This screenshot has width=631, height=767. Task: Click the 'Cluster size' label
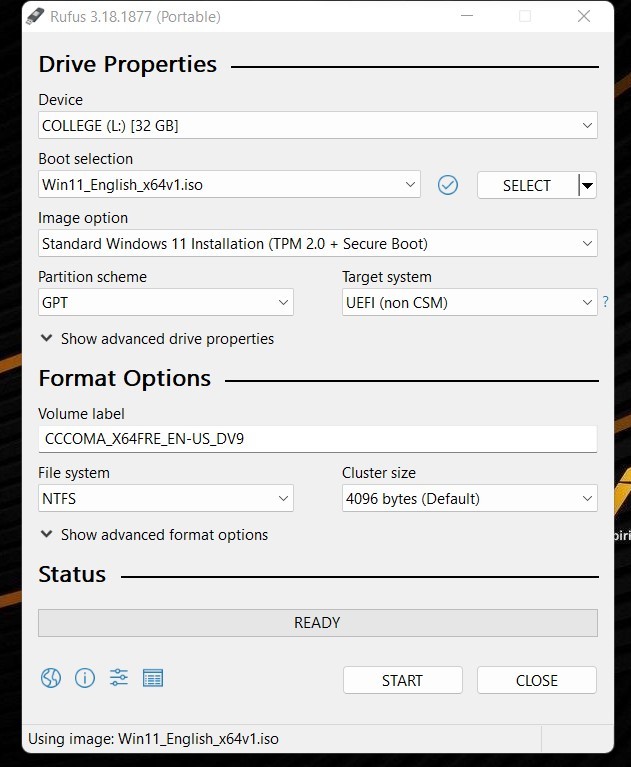379,473
